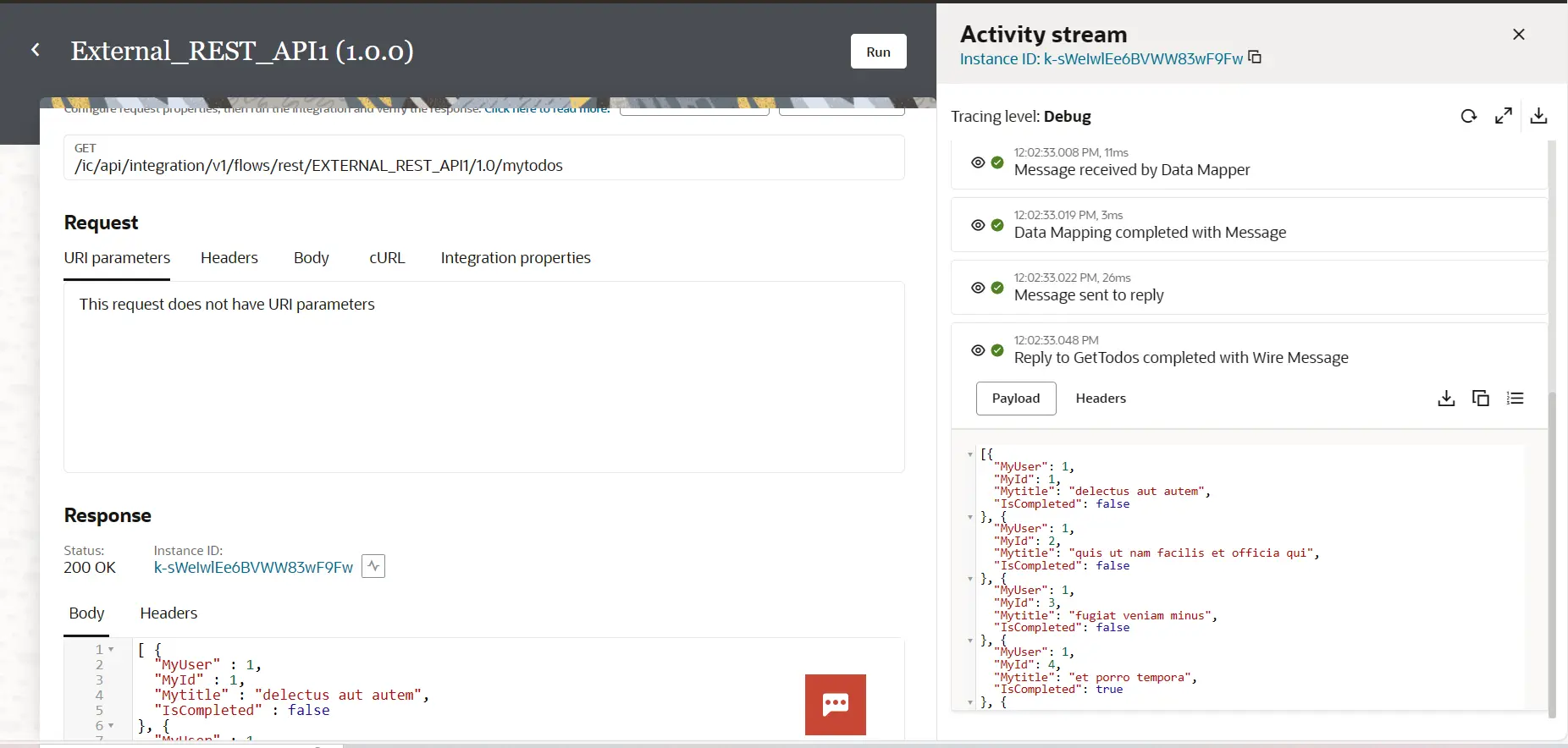1568x748 pixels.
Task: Download the payload of the reply message
Action: pos(1446,399)
